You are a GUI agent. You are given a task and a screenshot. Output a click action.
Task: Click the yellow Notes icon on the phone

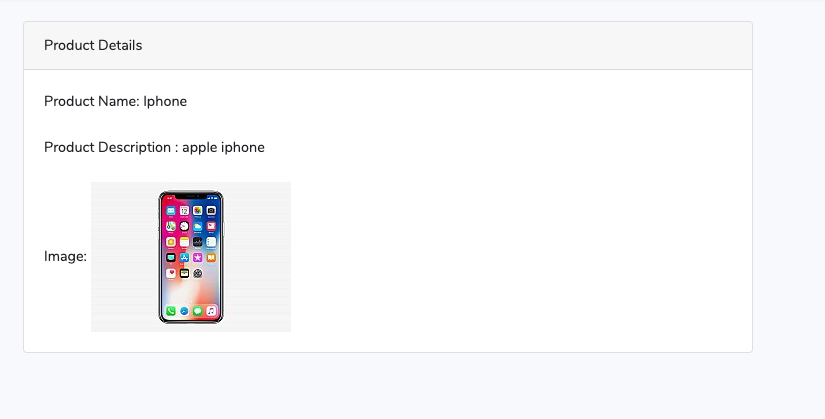click(184, 242)
